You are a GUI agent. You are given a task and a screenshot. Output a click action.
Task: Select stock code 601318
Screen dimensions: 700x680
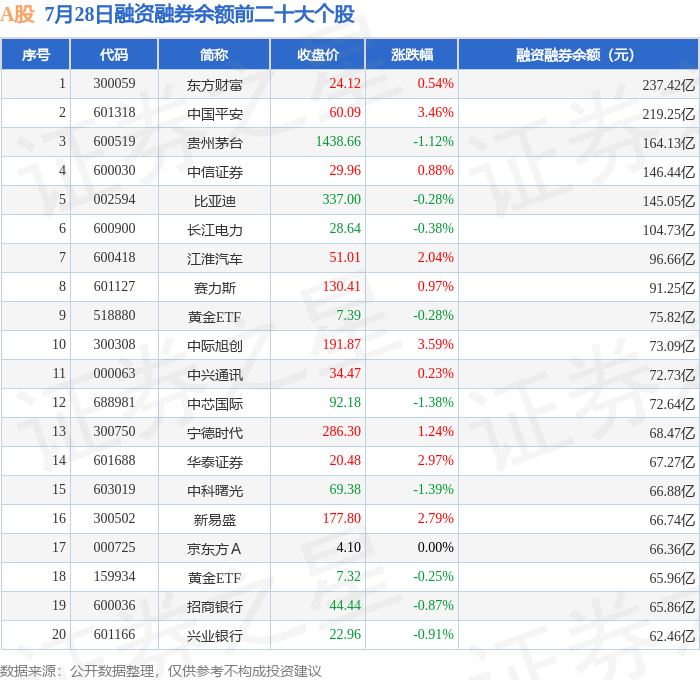[114, 113]
